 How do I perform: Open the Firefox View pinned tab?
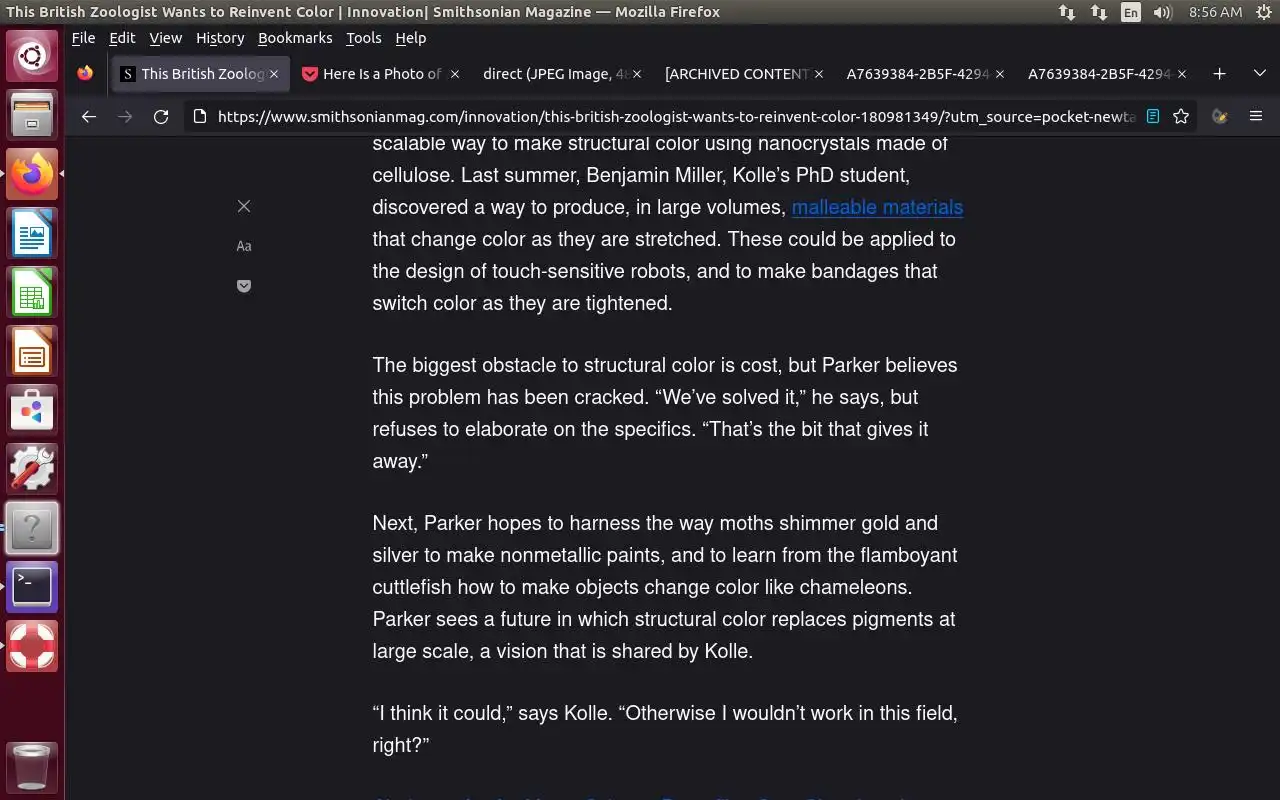(x=85, y=73)
